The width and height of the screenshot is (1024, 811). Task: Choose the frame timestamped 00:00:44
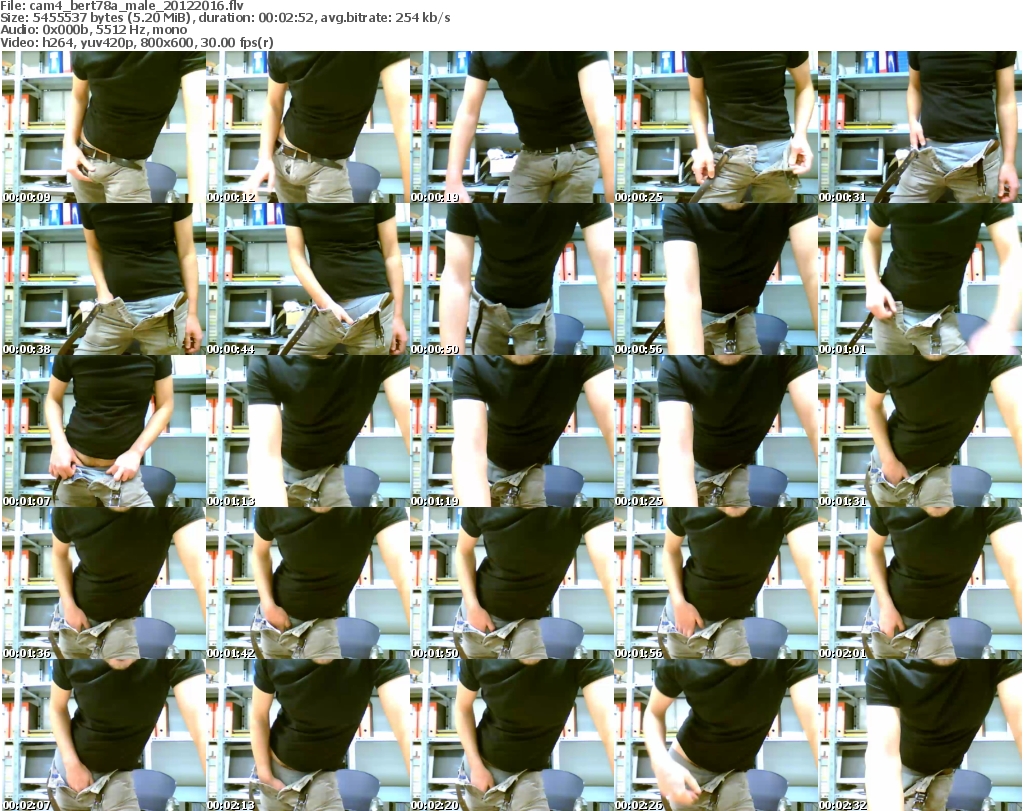click(x=308, y=279)
